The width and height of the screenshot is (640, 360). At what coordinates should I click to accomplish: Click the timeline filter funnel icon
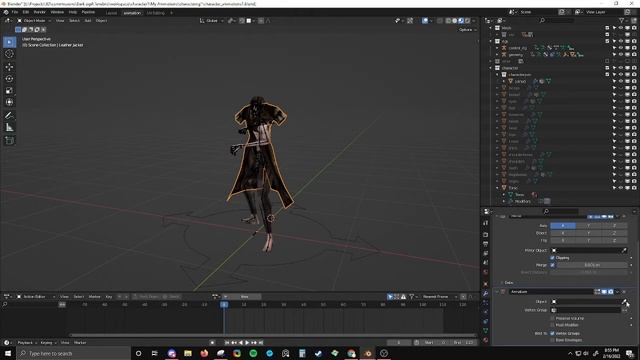[411, 297]
